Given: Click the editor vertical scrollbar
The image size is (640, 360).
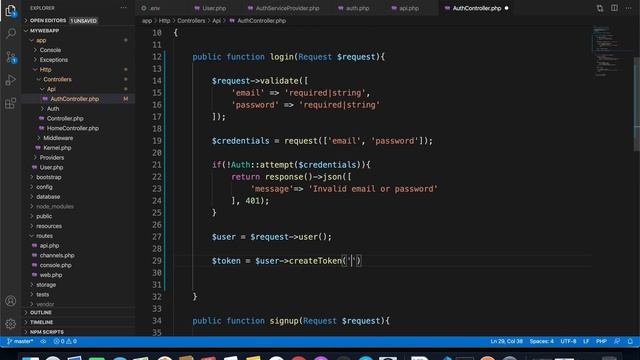Looking at the screenshot, I should 637,104.
